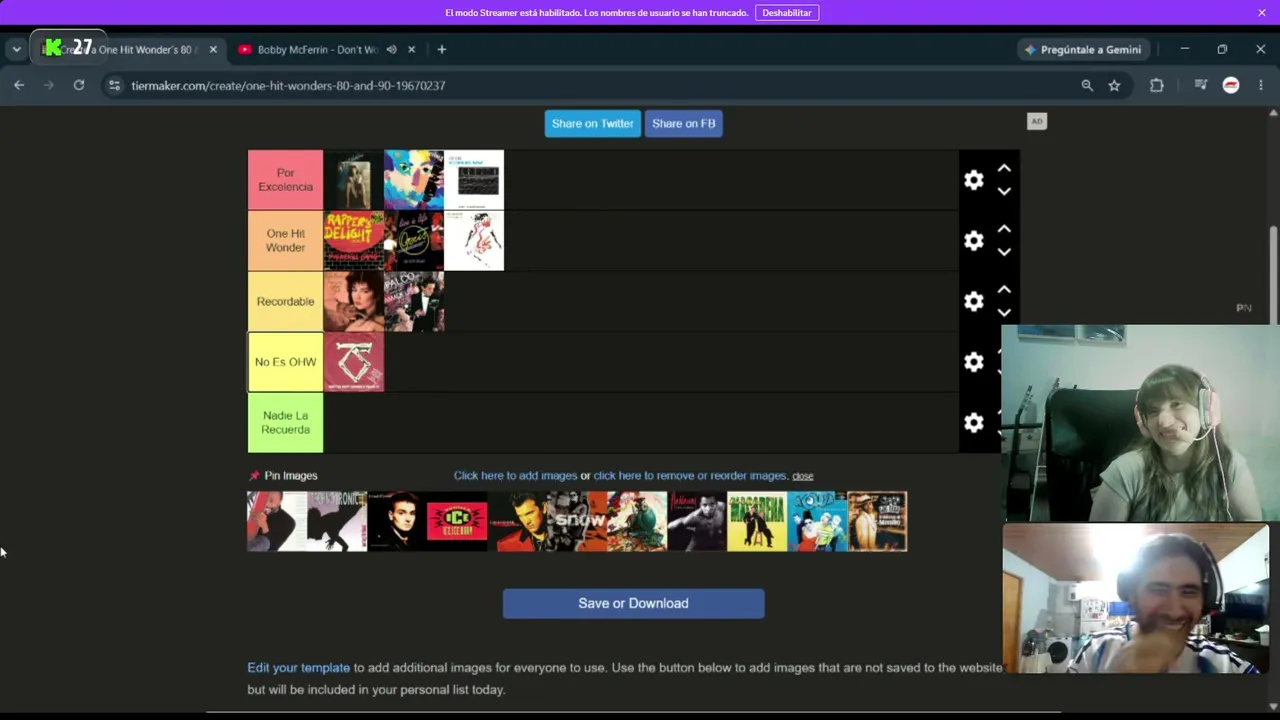Open a new browser tab

click(441, 49)
